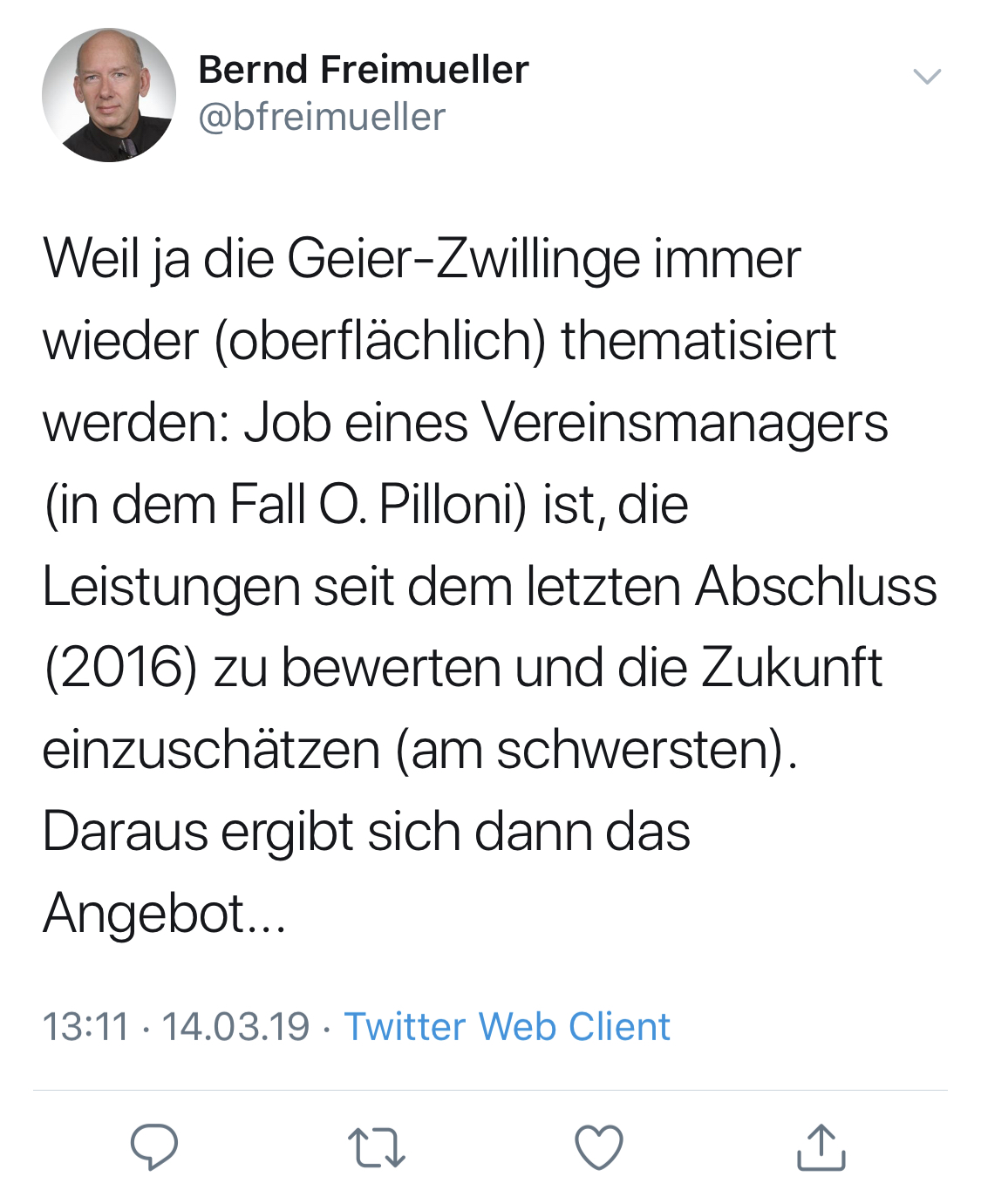
Task: Expand the tweet options chevron
Action: [x=926, y=77]
